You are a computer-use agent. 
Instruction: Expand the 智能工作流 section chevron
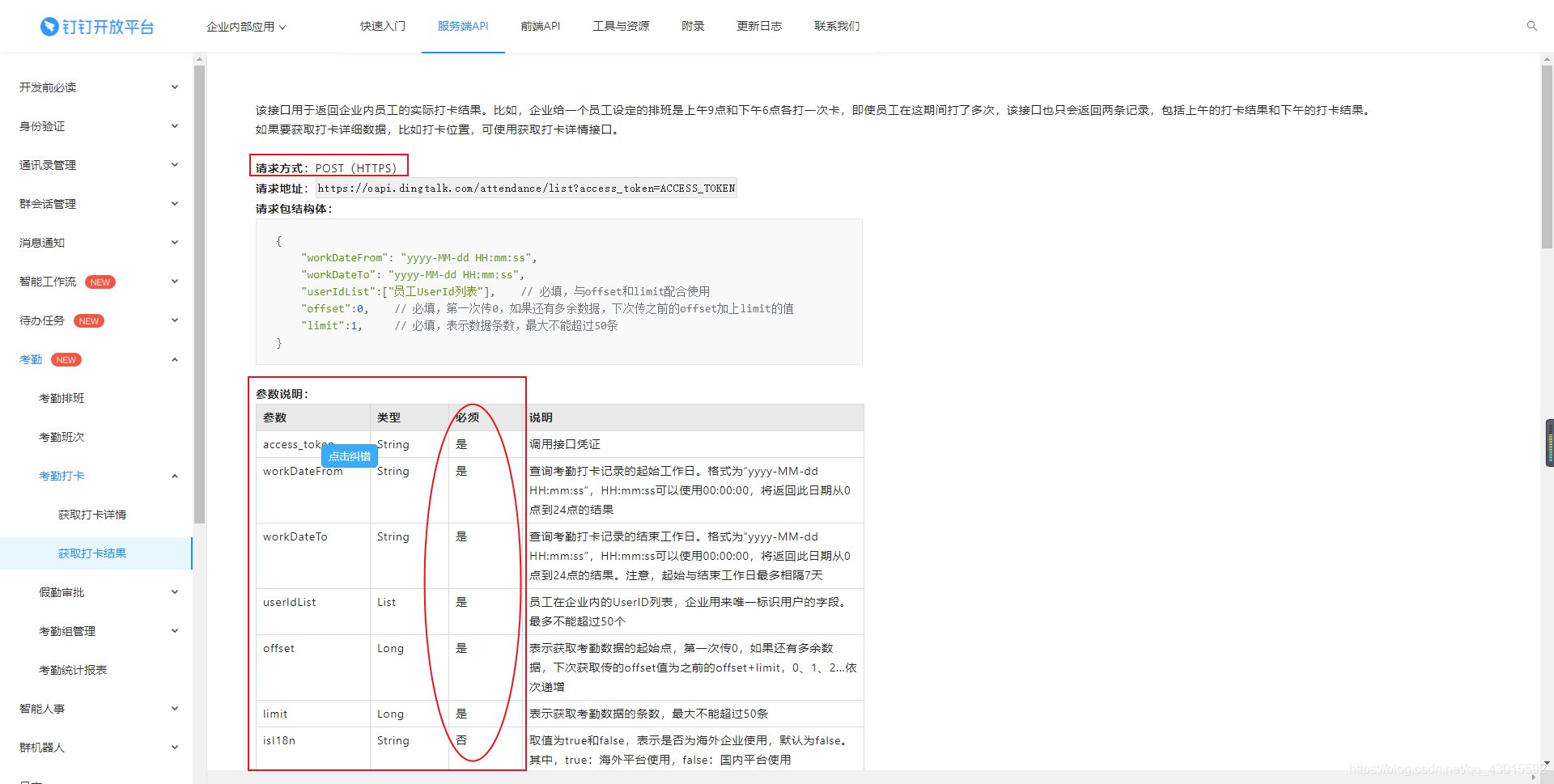tap(175, 282)
